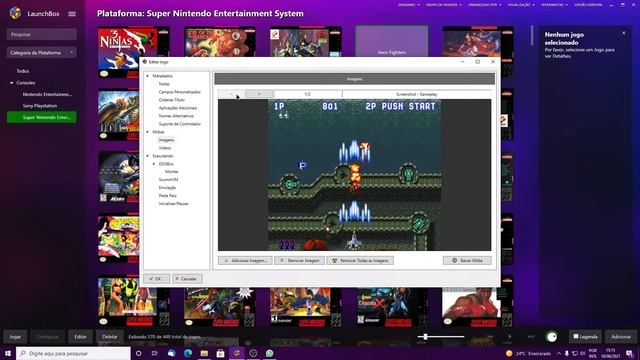640x360 pixels.
Task: Open the image type dropdown 'Screenshot - Gameplay'
Action: [416, 94]
